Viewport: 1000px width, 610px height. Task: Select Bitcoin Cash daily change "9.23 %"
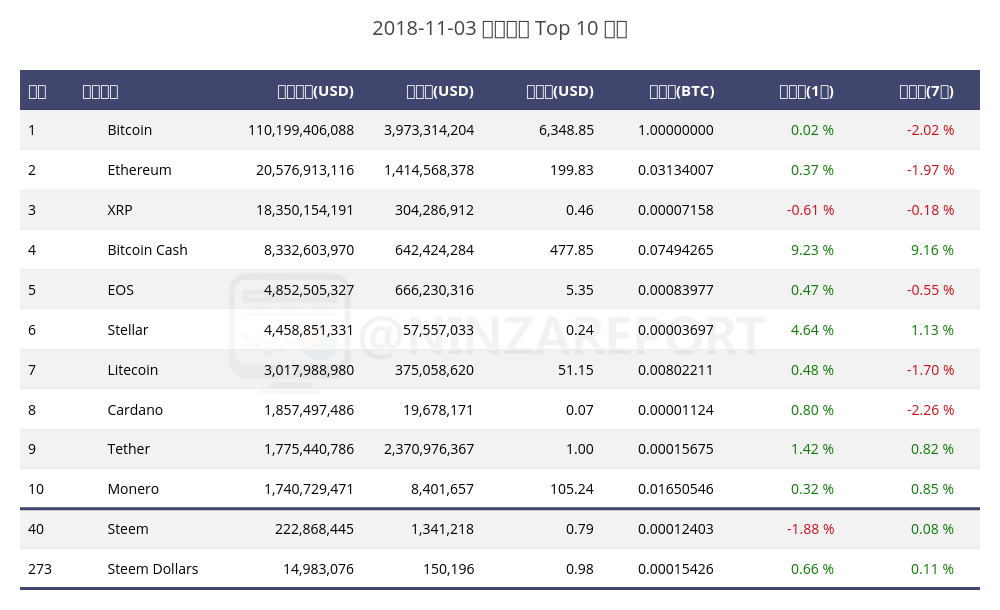812,250
